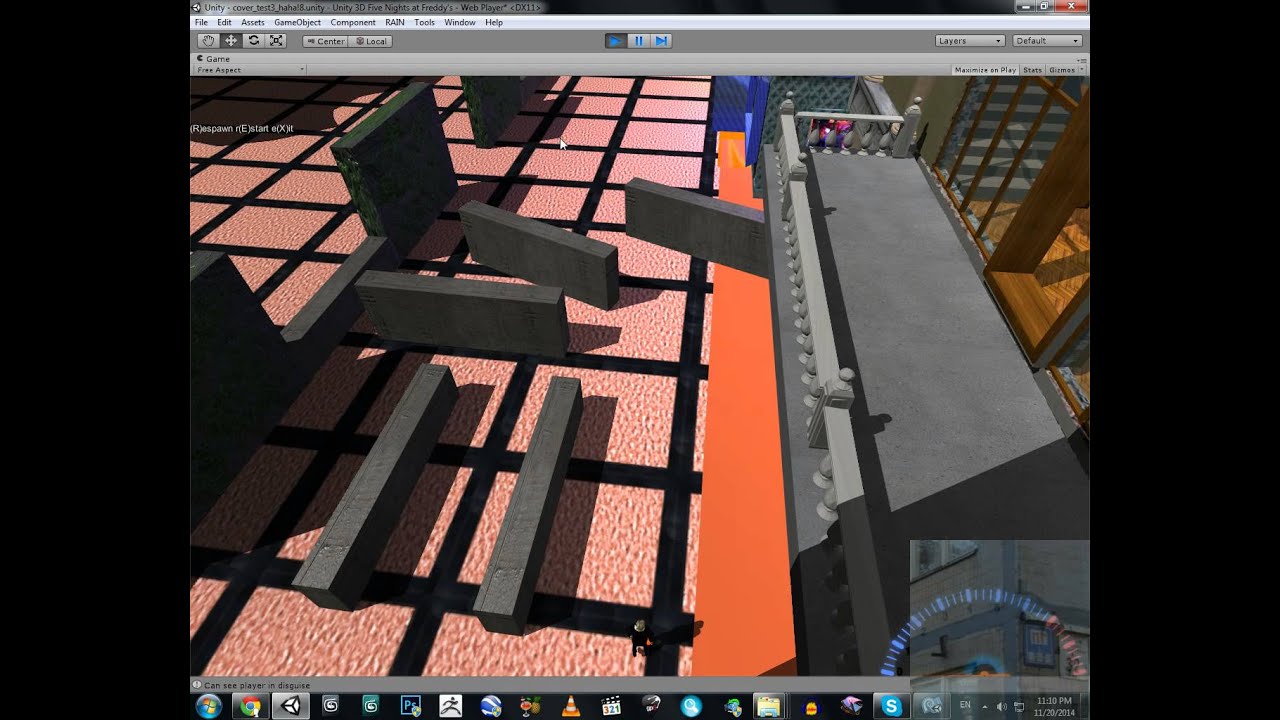Open the Layers dropdown

coord(969,41)
